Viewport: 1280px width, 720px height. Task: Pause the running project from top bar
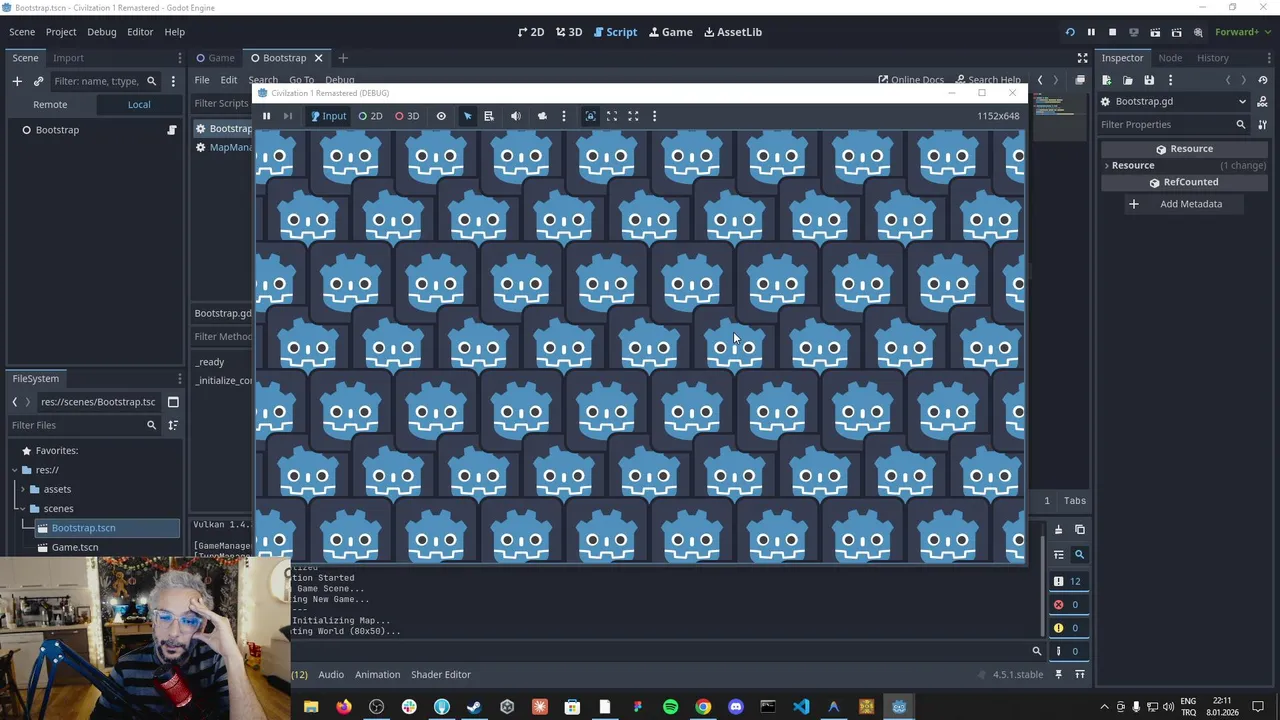tap(1091, 32)
